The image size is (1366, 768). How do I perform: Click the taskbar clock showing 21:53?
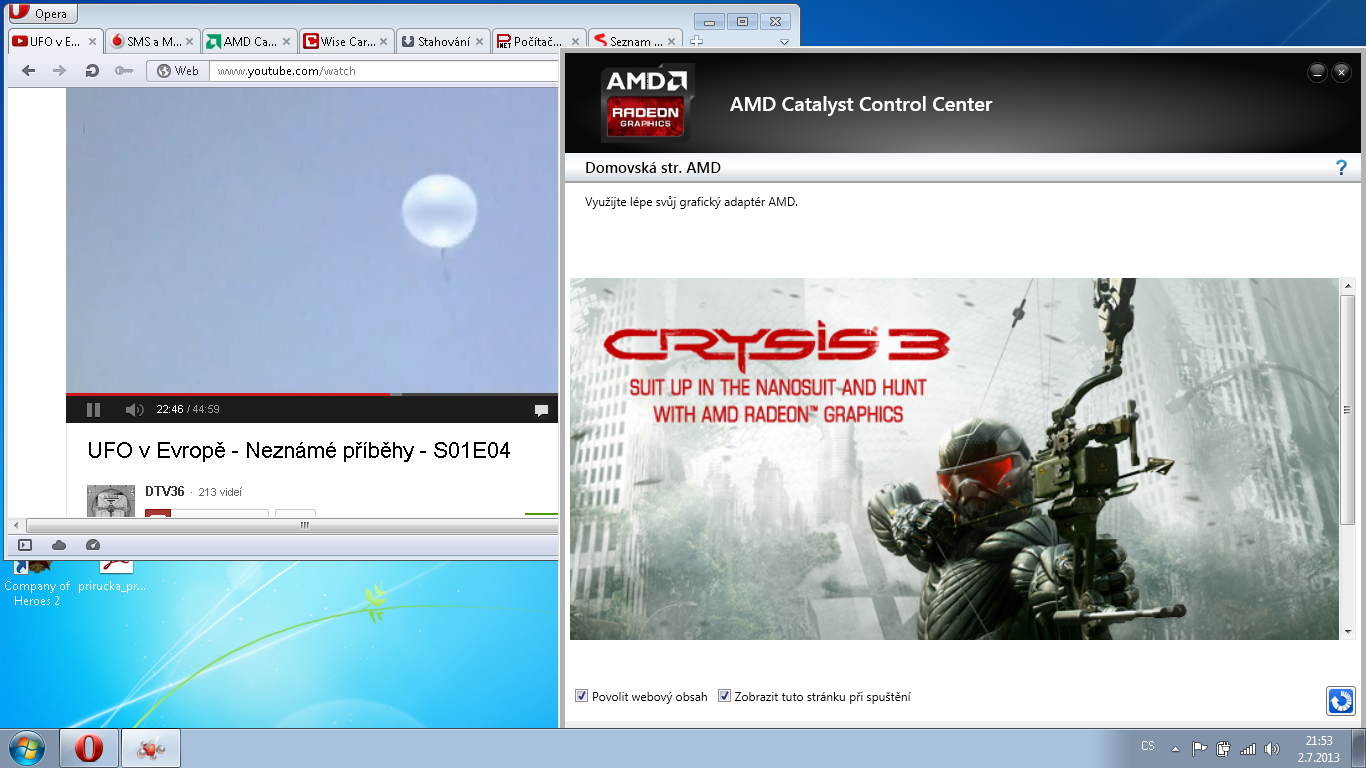(1318, 749)
